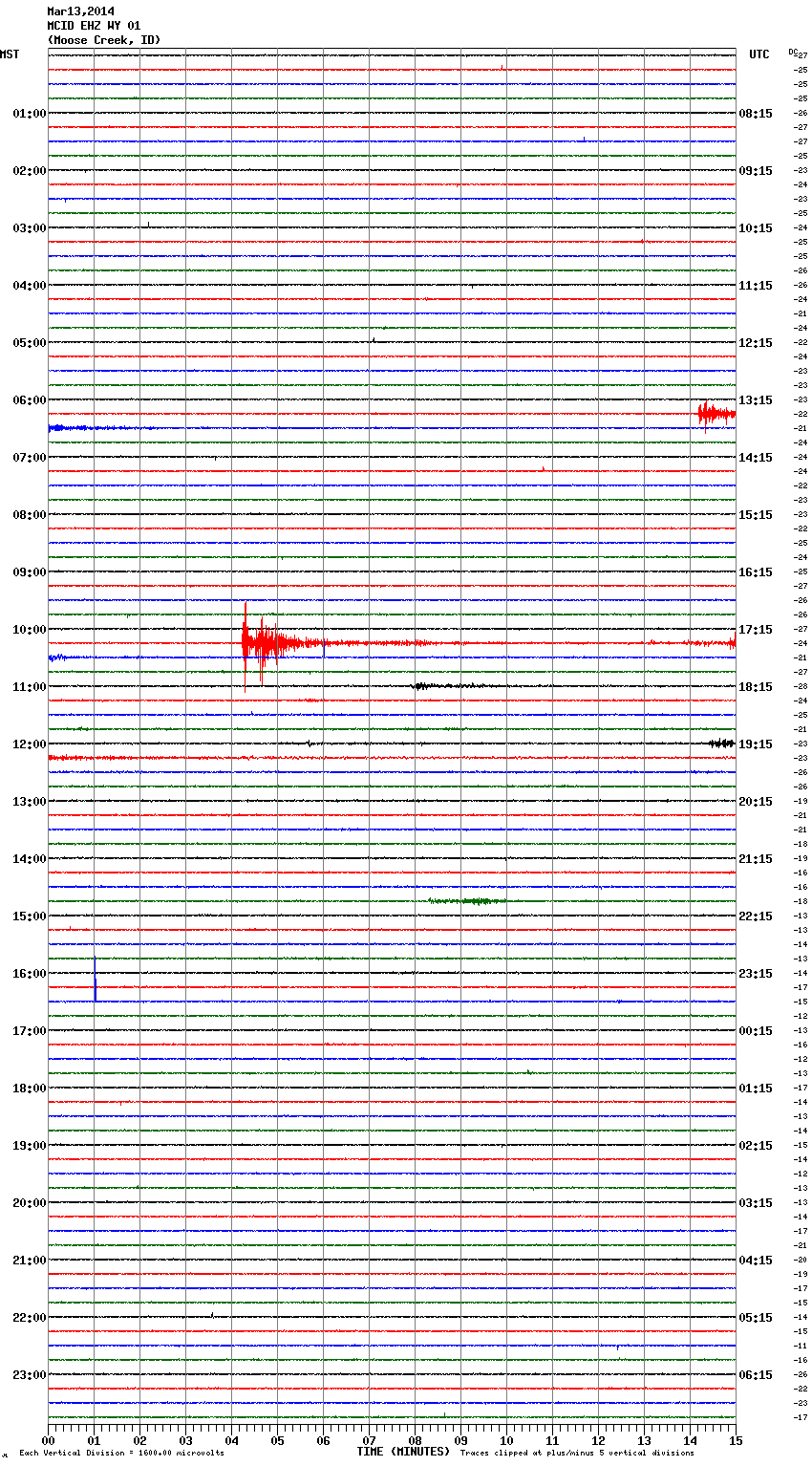Screen dimensions: 812x1466
Task: Select the 06:00 MST row label
Action: point(30,400)
